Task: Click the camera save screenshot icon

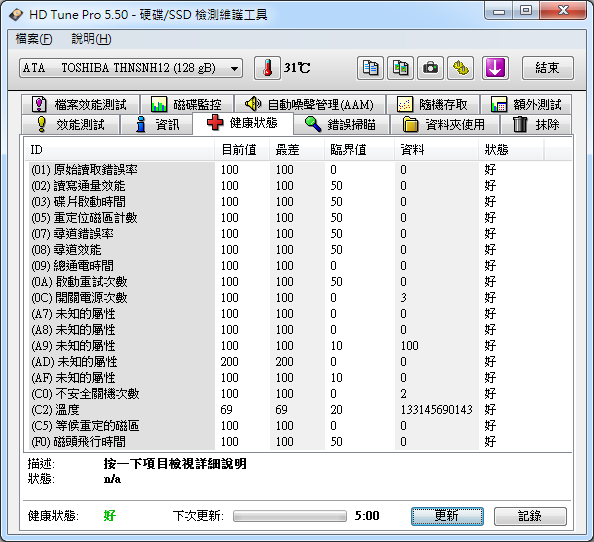Action: click(x=430, y=68)
